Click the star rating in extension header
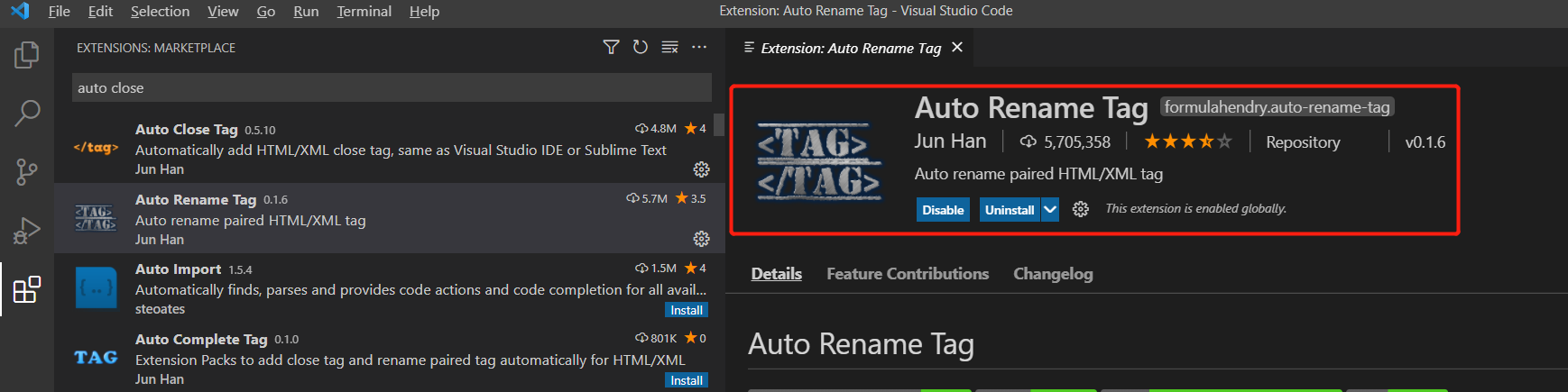 point(1187,141)
